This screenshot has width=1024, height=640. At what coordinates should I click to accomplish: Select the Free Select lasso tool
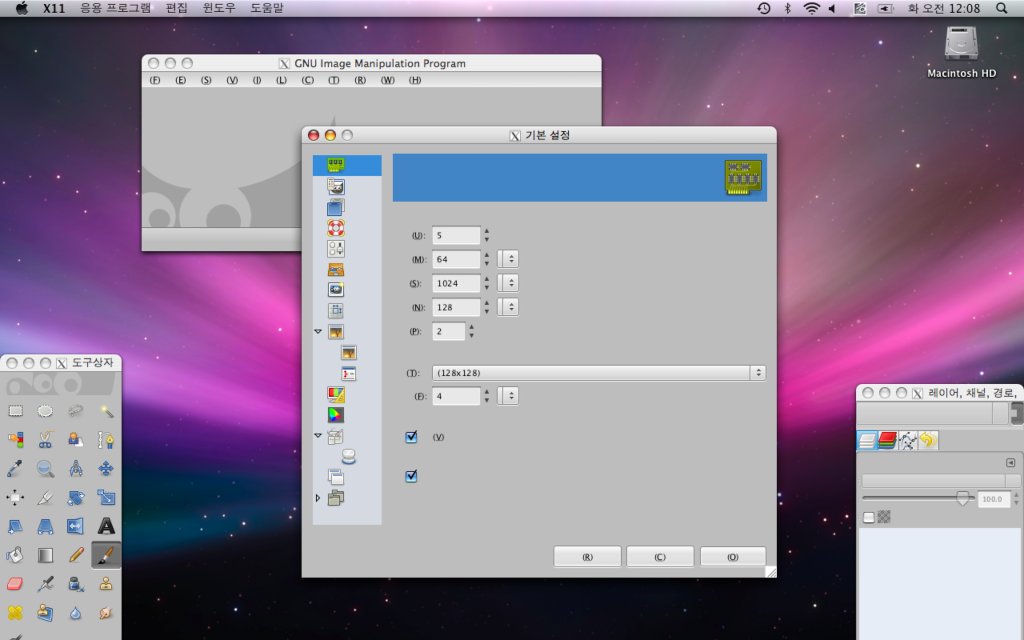pyautogui.click(x=76, y=411)
